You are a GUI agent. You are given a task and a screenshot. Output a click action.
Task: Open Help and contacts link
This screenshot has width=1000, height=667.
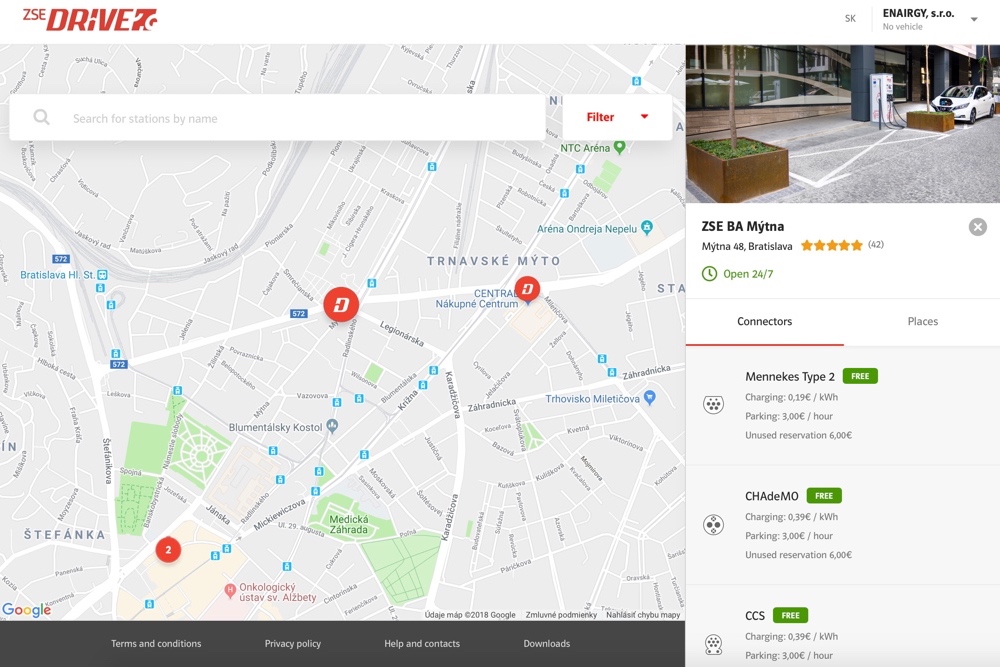tap(422, 643)
